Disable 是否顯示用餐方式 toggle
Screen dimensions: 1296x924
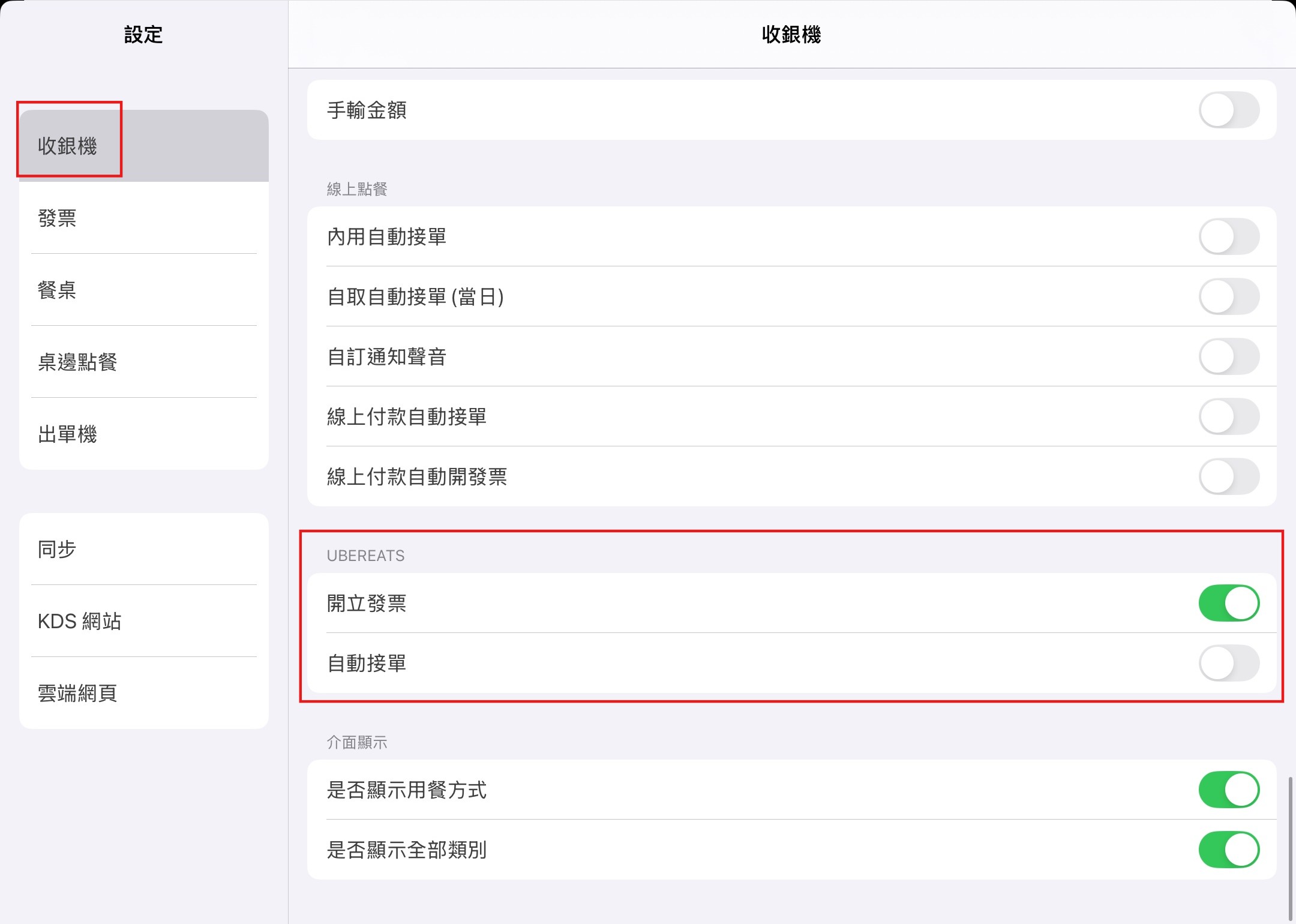pos(1229,790)
